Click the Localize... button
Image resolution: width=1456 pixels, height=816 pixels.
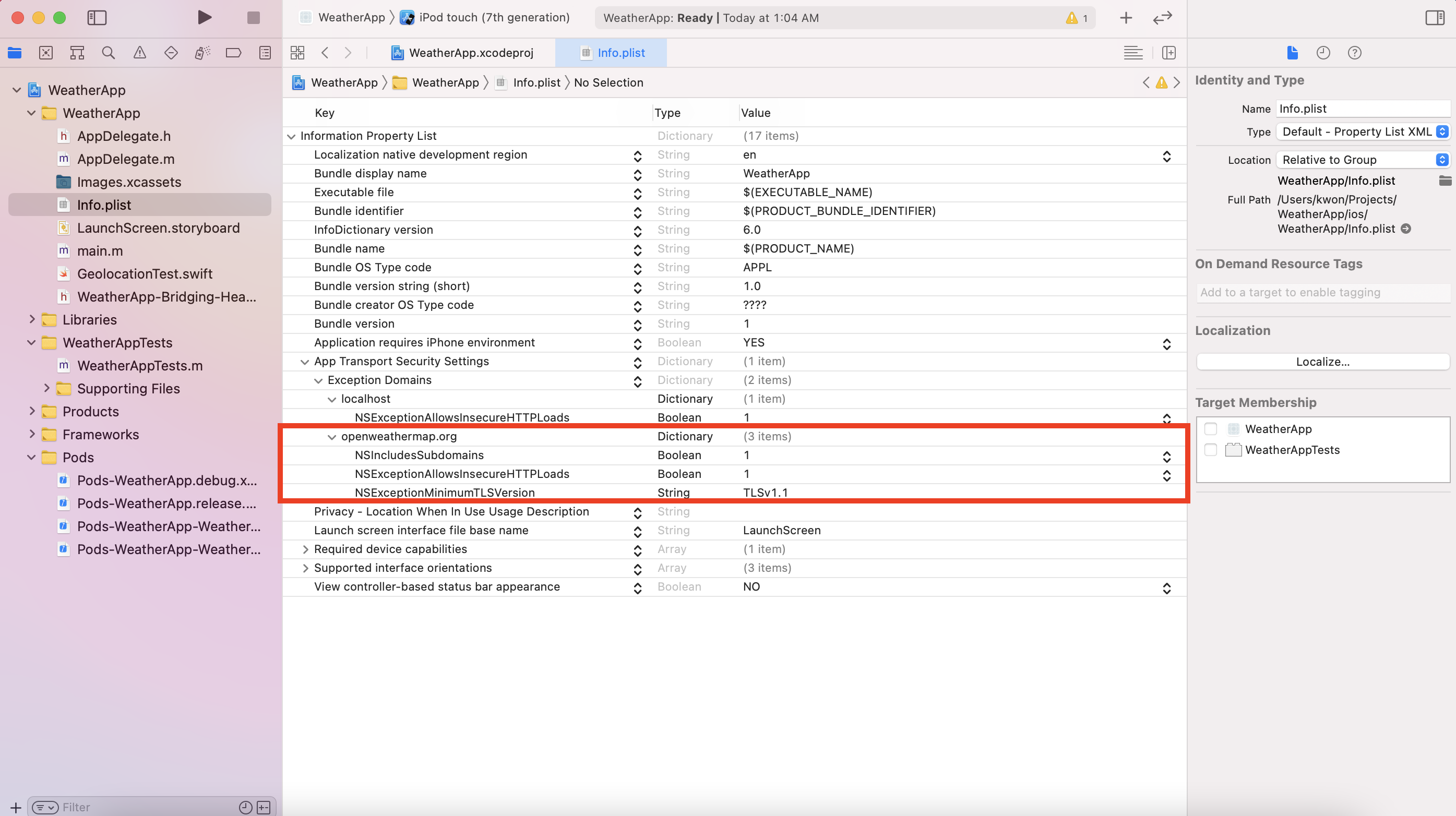coord(1322,362)
